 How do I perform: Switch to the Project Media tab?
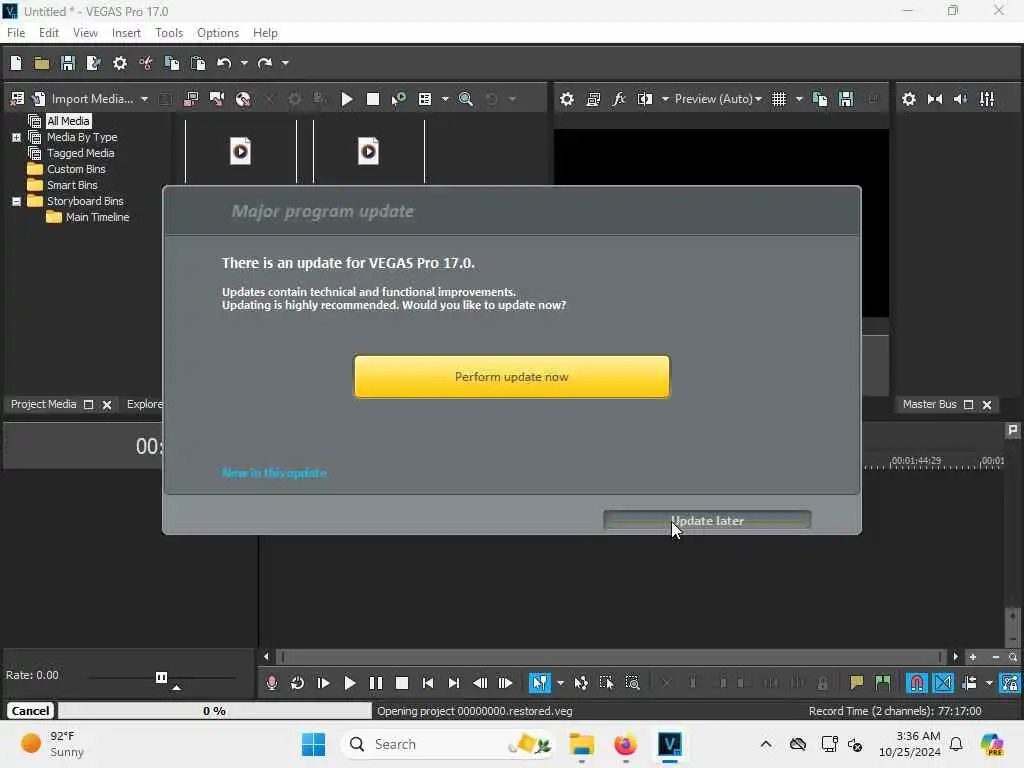click(43, 404)
